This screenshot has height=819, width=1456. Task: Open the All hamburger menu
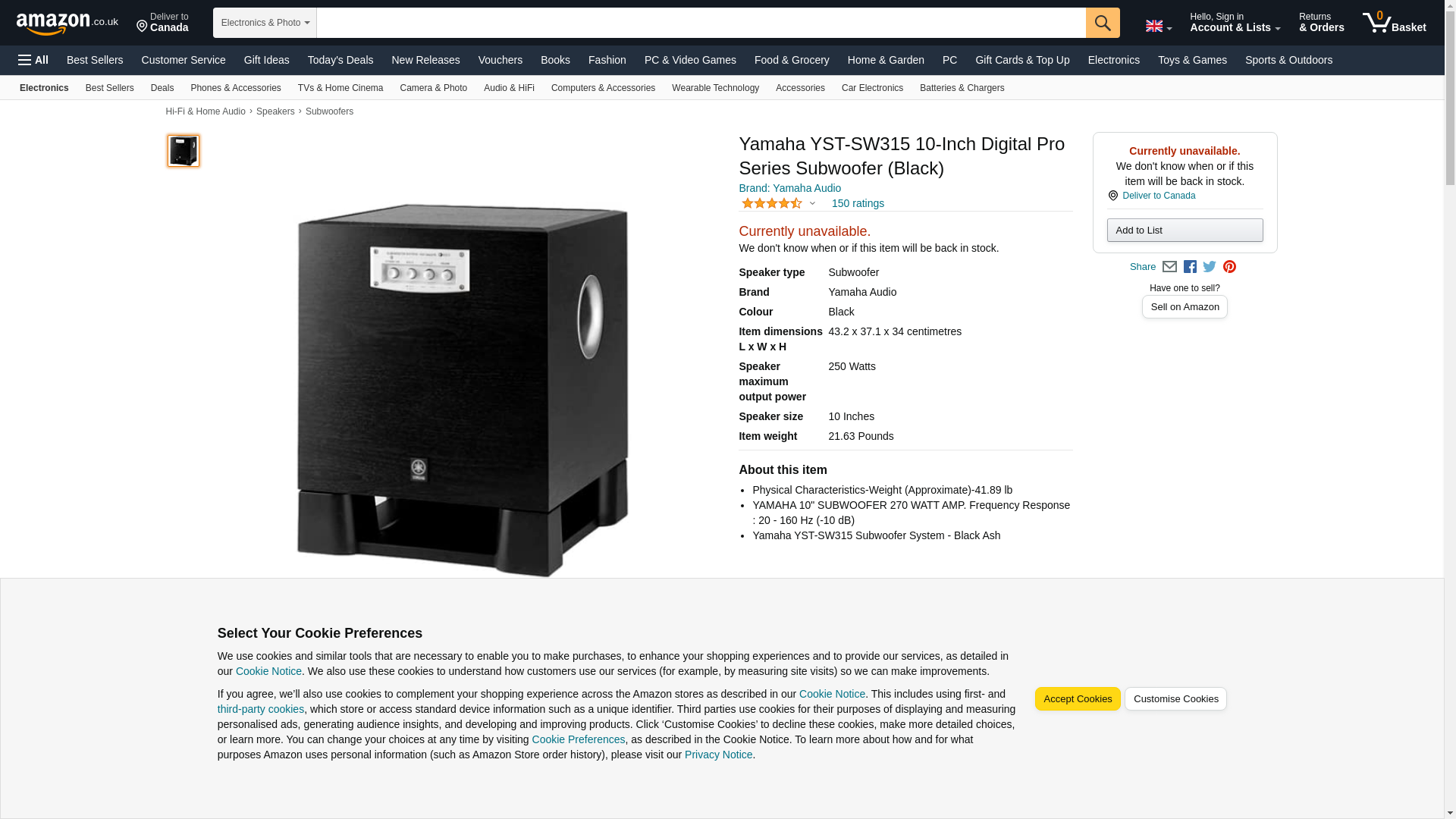33,60
